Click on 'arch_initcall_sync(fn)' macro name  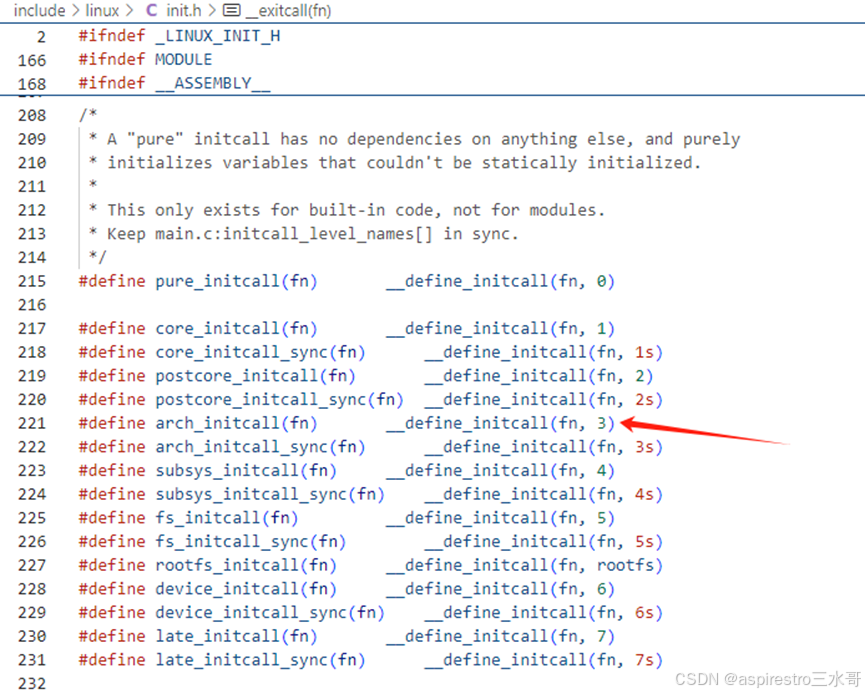(260, 447)
